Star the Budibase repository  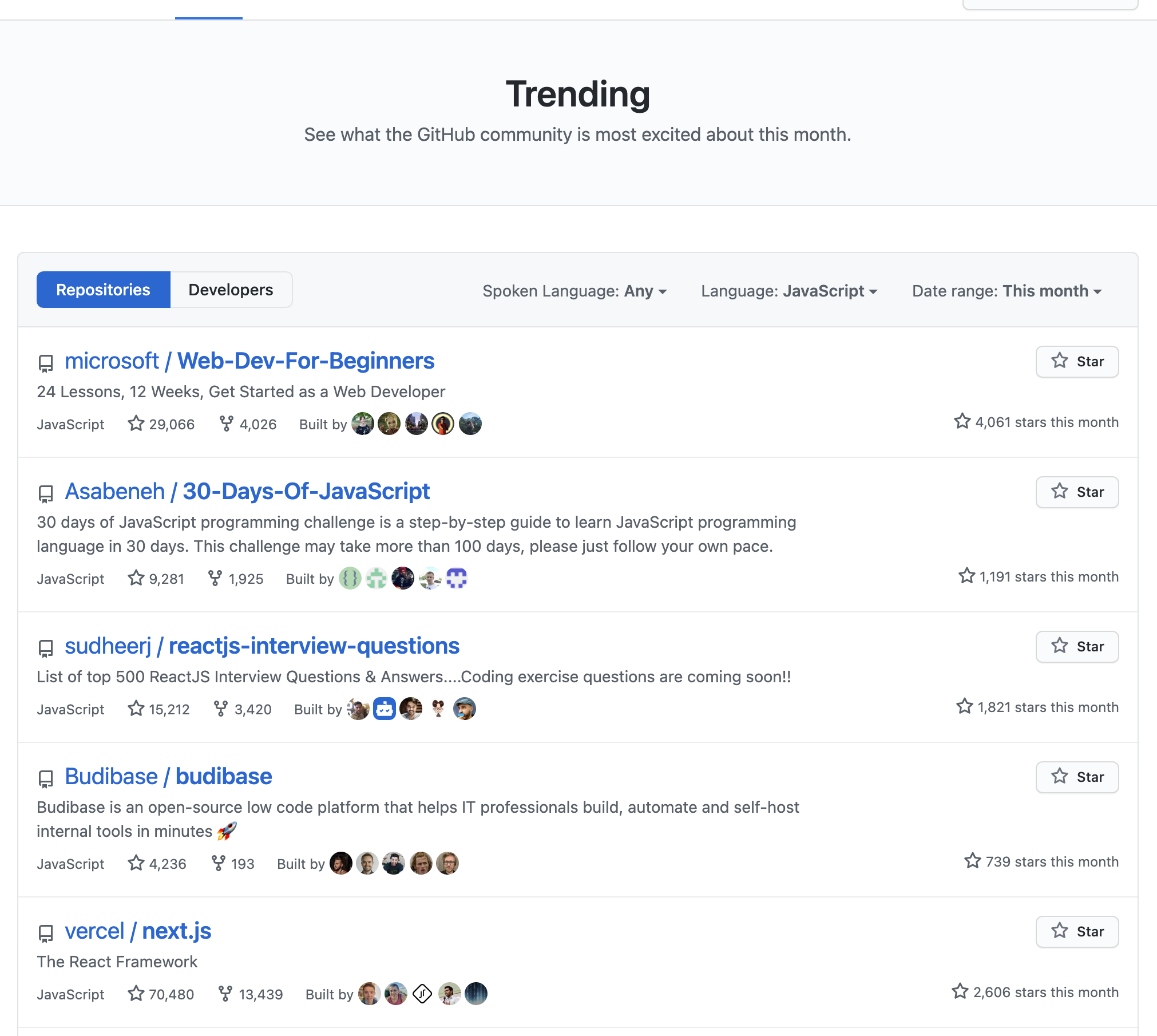[1077, 777]
